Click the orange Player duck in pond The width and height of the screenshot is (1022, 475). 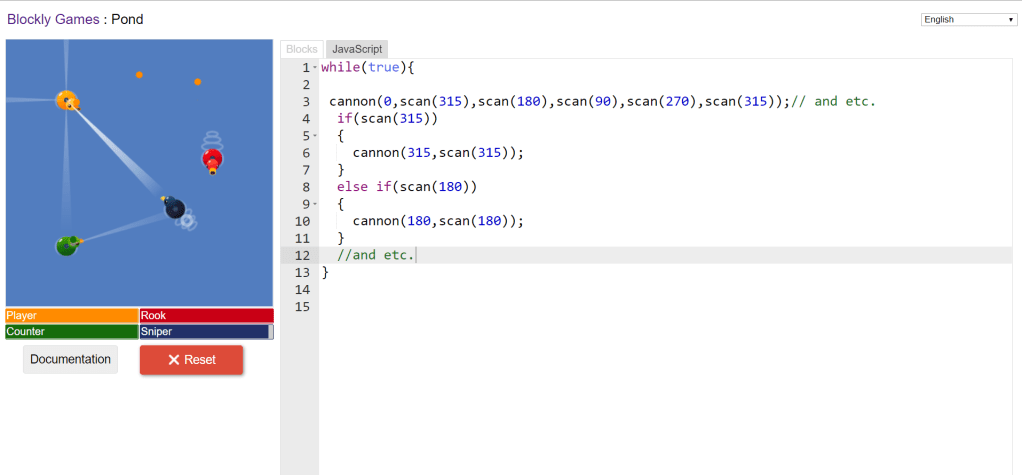tap(67, 100)
